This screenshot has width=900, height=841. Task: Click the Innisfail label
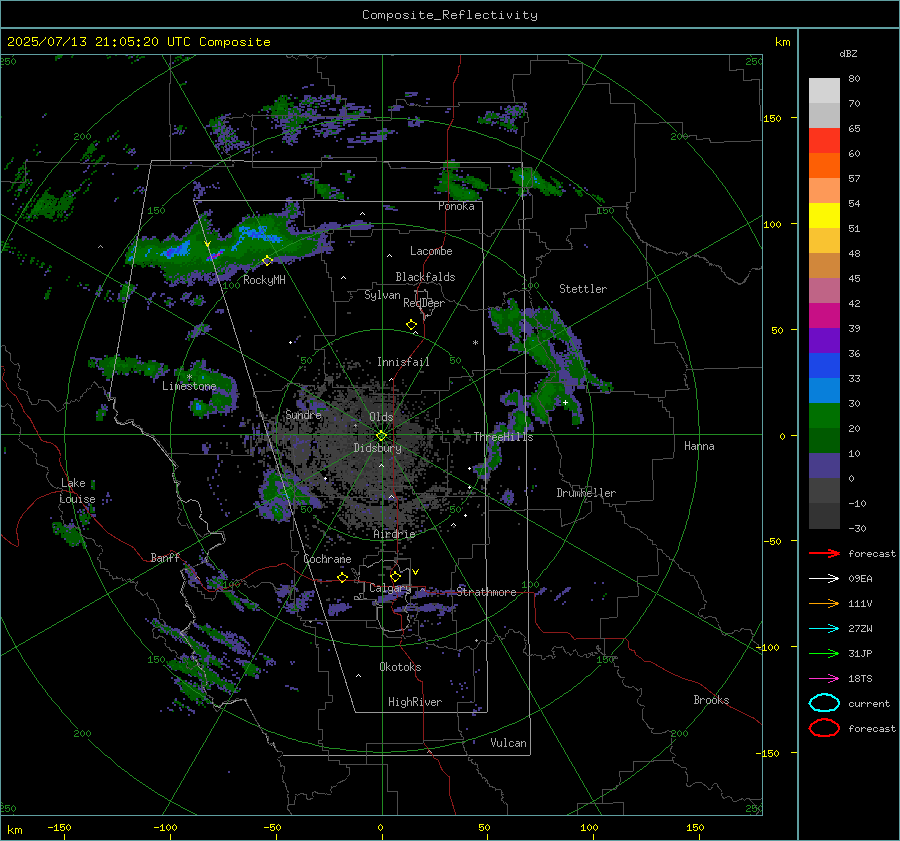403,362
